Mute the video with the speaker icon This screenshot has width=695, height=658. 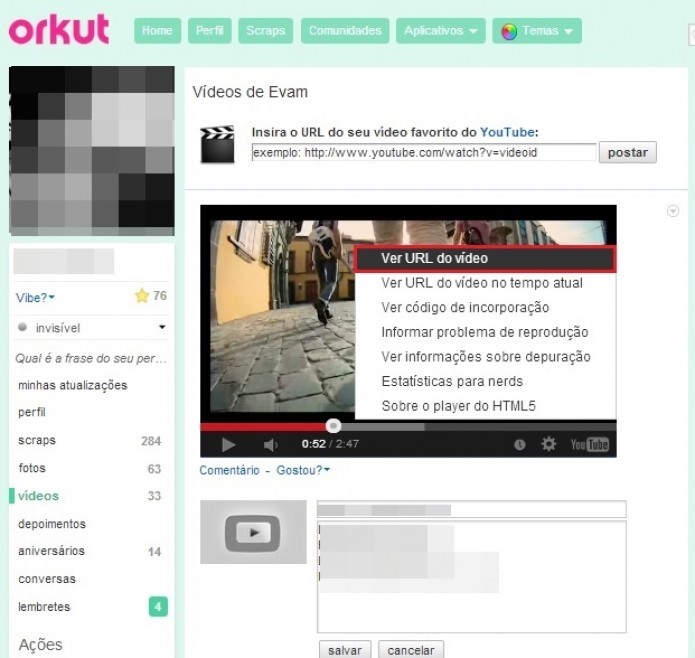[x=270, y=444]
